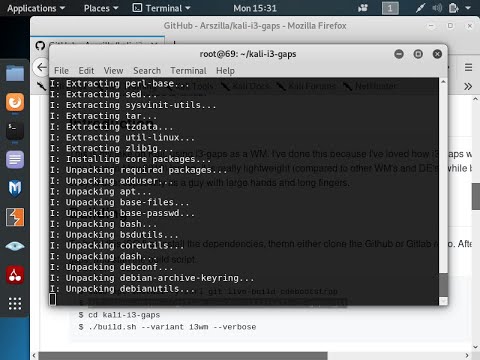Click the terminal scrollbar up arrow
Image resolution: width=480 pixels, height=360 pixels.
coord(443,82)
